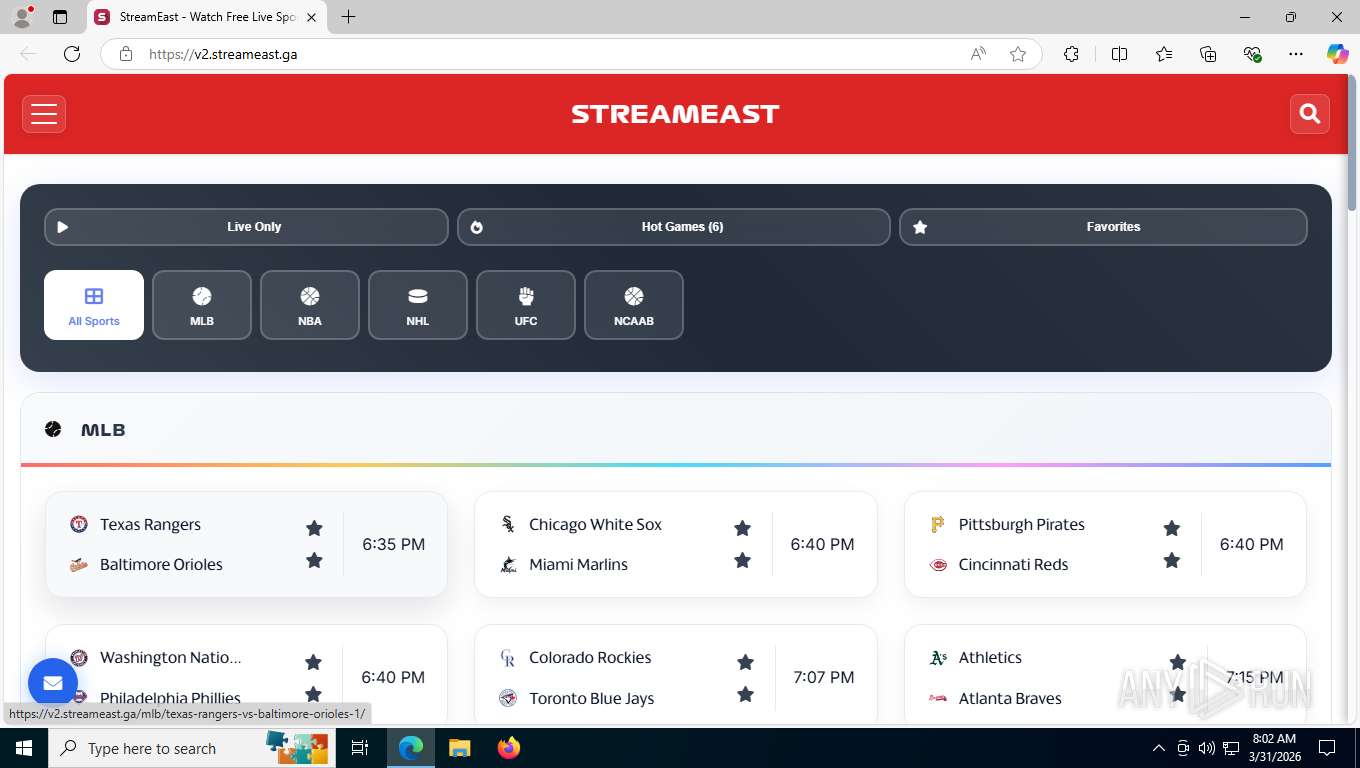Open the split screen icon
Screen dimensions: 1360x768
[x=1119, y=54]
